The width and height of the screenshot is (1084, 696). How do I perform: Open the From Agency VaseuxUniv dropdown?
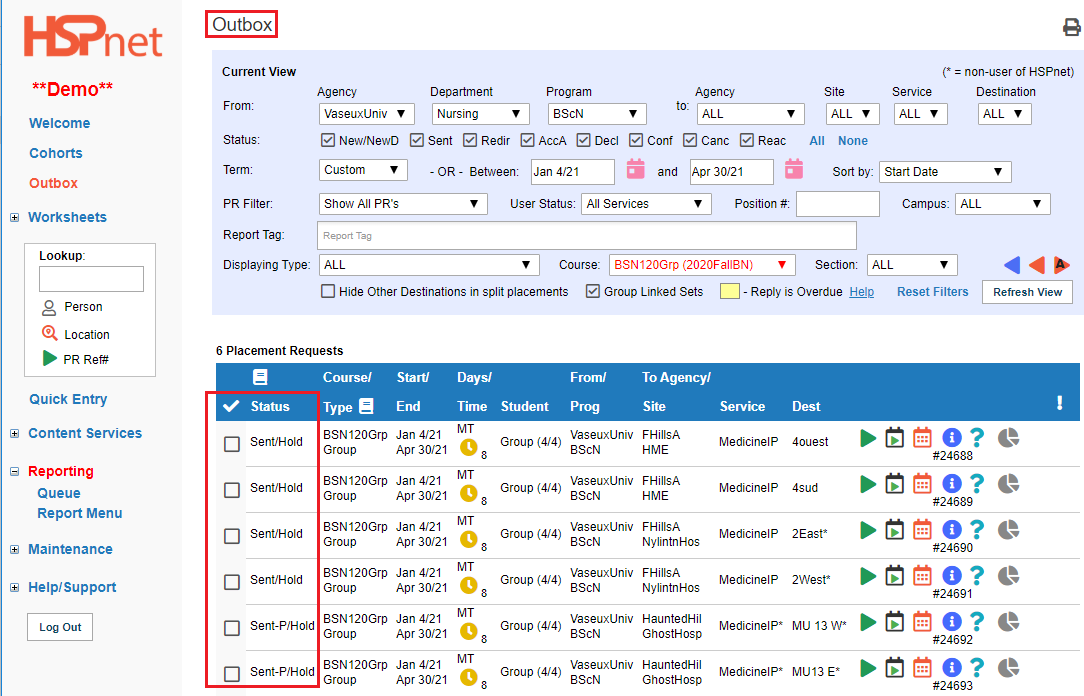pos(366,114)
